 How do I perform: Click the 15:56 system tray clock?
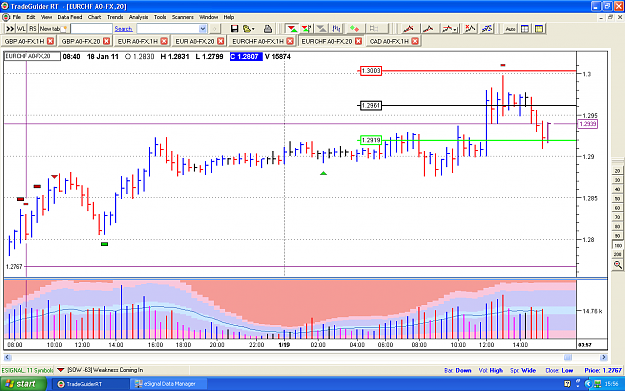click(611, 384)
